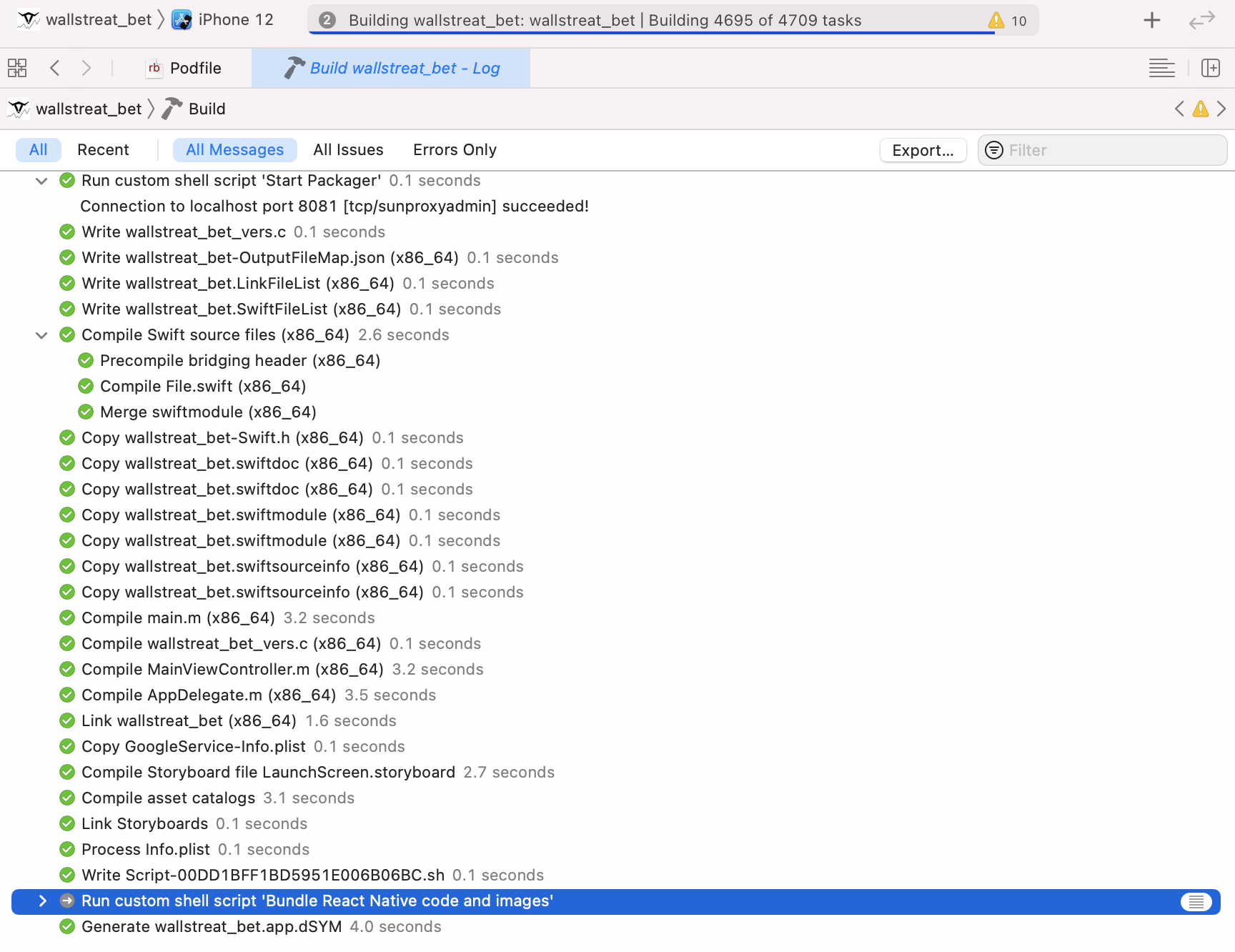Click the Export button
Screen dimensions: 1235x952
(x=923, y=150)
